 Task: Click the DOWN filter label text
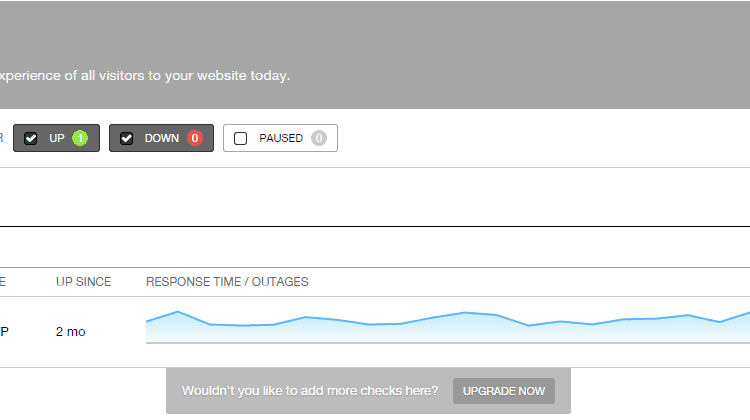162,138
